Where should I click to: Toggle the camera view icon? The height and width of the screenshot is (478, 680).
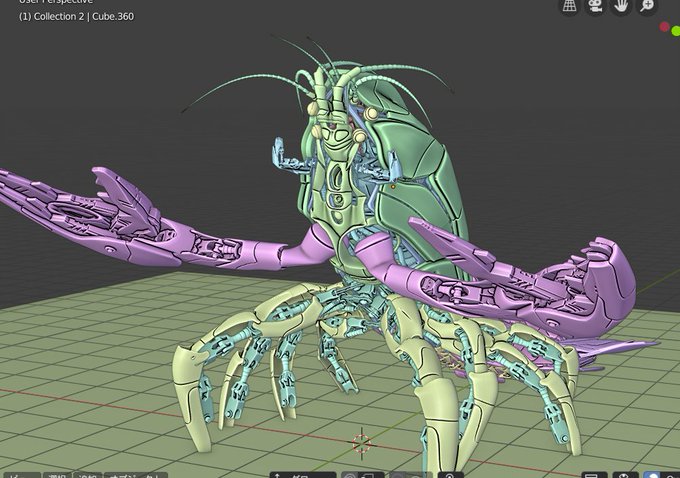coord(595,6)
